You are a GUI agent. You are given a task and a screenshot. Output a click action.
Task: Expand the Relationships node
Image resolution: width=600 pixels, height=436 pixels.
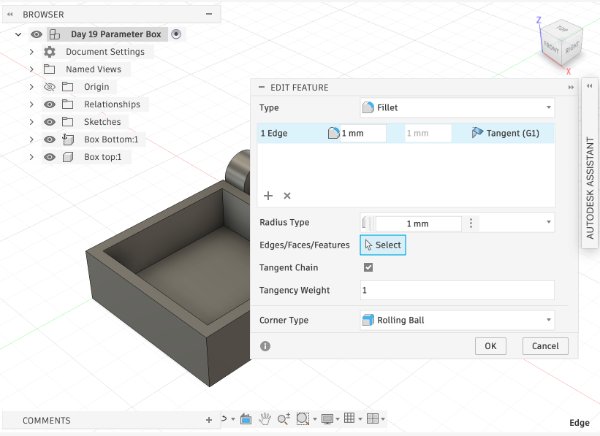click(32, 104)
